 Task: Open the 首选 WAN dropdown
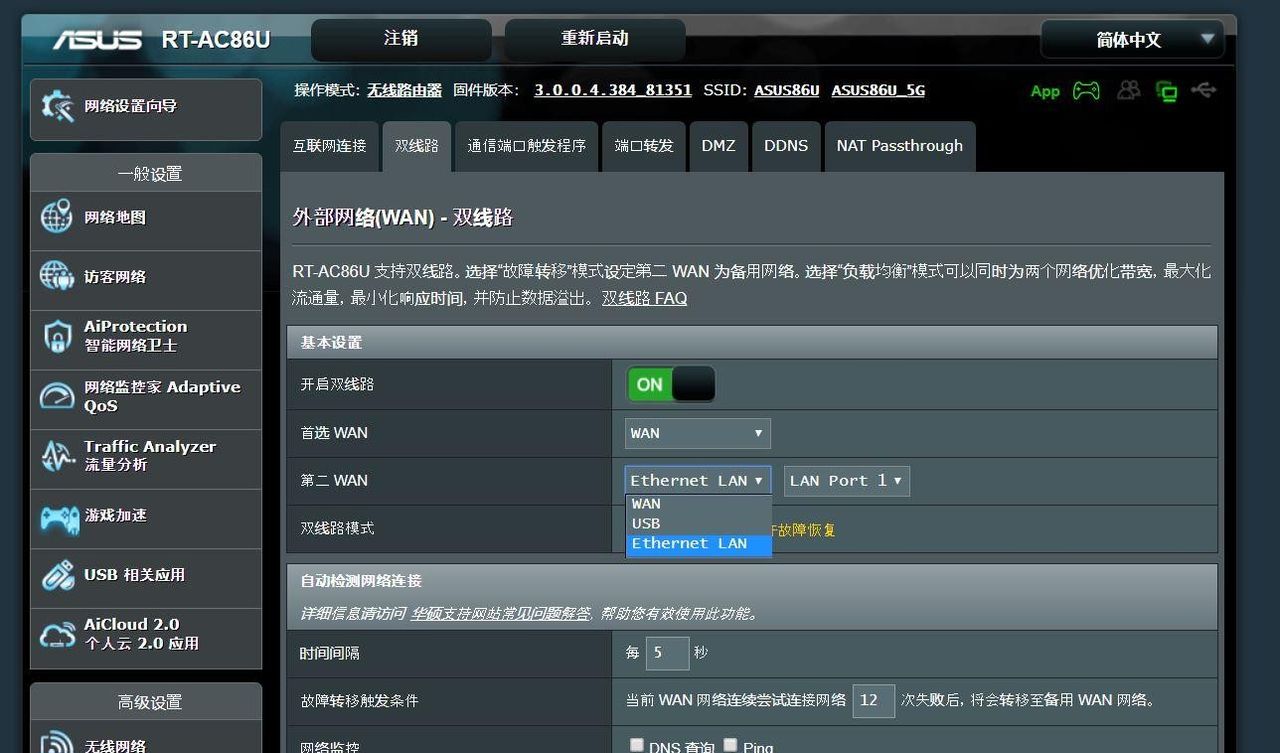697,433
